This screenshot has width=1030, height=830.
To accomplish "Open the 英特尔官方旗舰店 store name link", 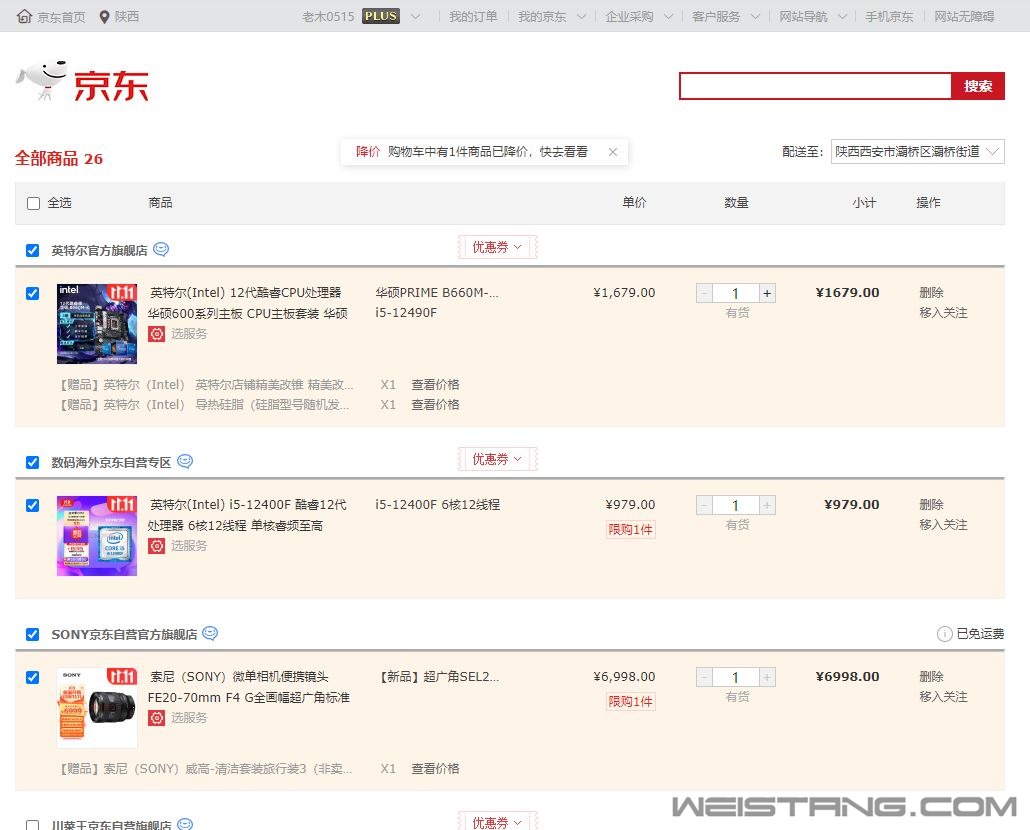I will (99, 250).
